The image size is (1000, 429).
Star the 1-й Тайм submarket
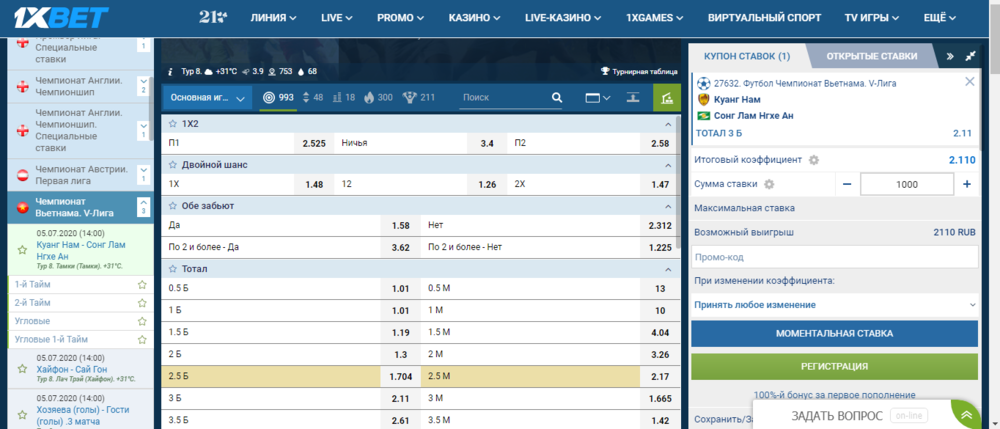pos(142,285)
